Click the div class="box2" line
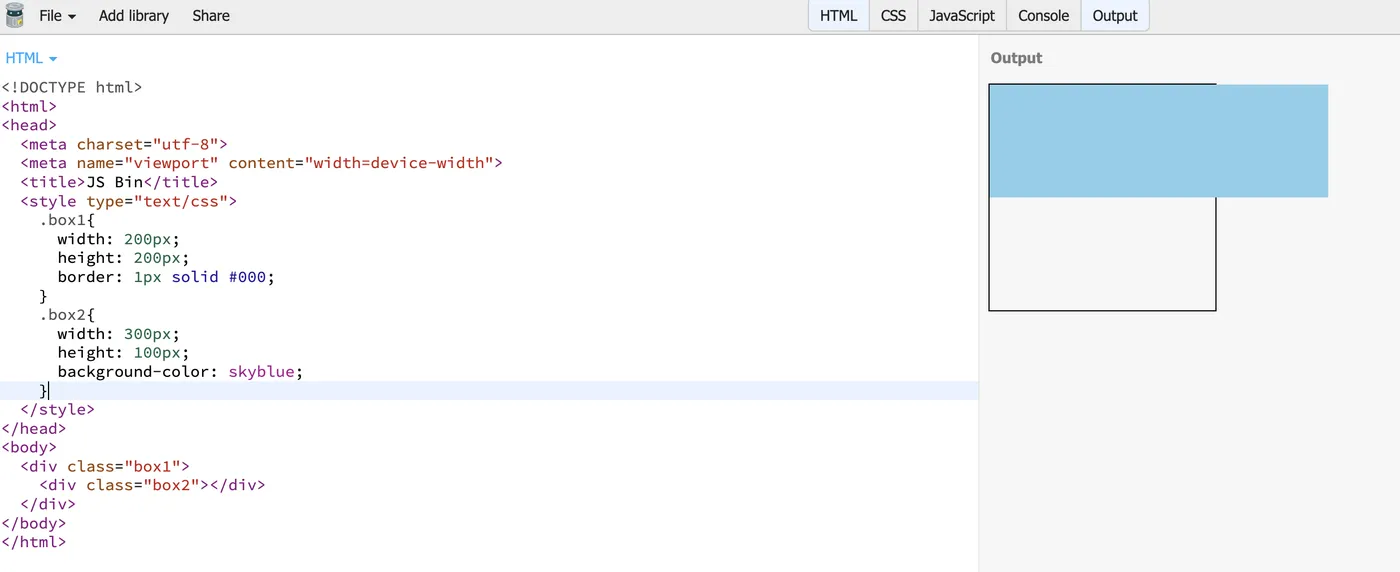The width and height of the screenshot is (1400, 572). [x=152, y=486]
